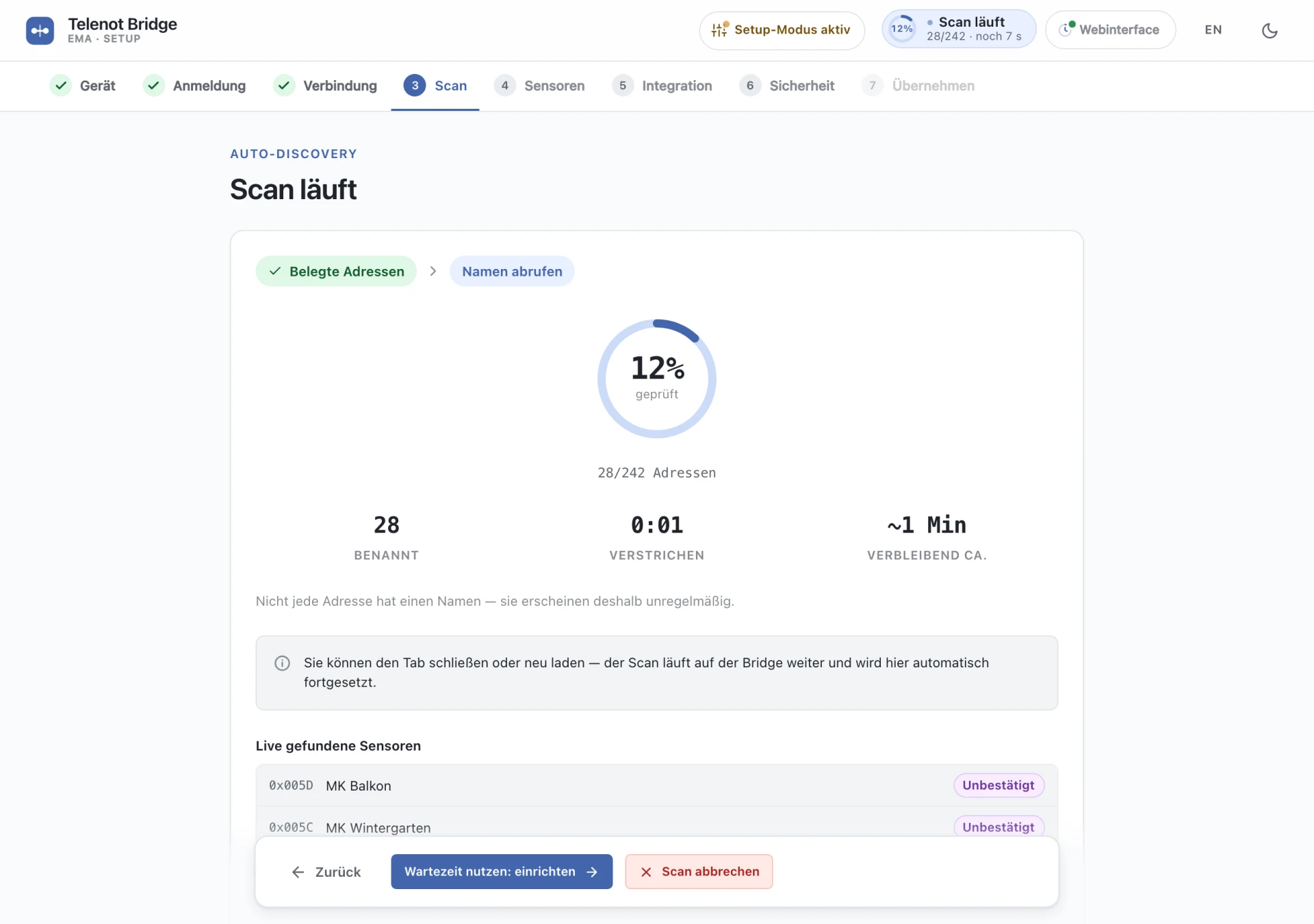
Task: Open the Sensoren step
Action: point(539,86)
